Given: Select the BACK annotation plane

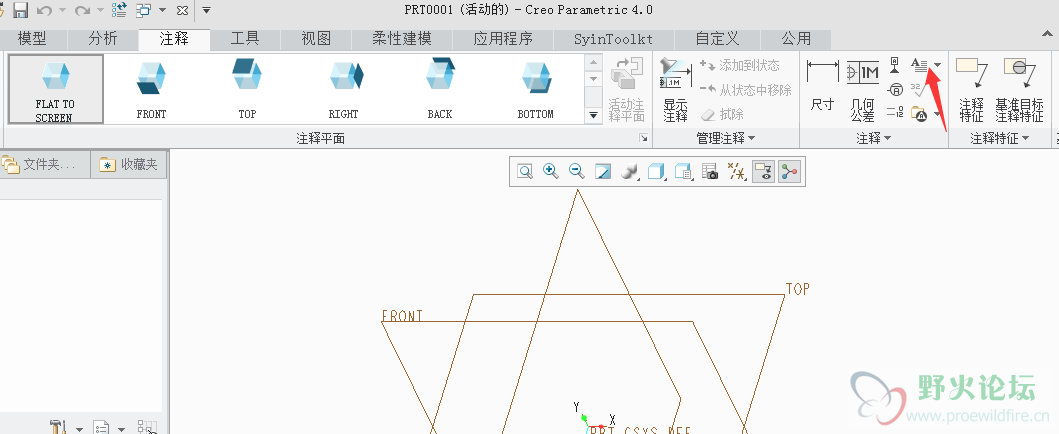Looking at the screenshot, I should 440,89.
